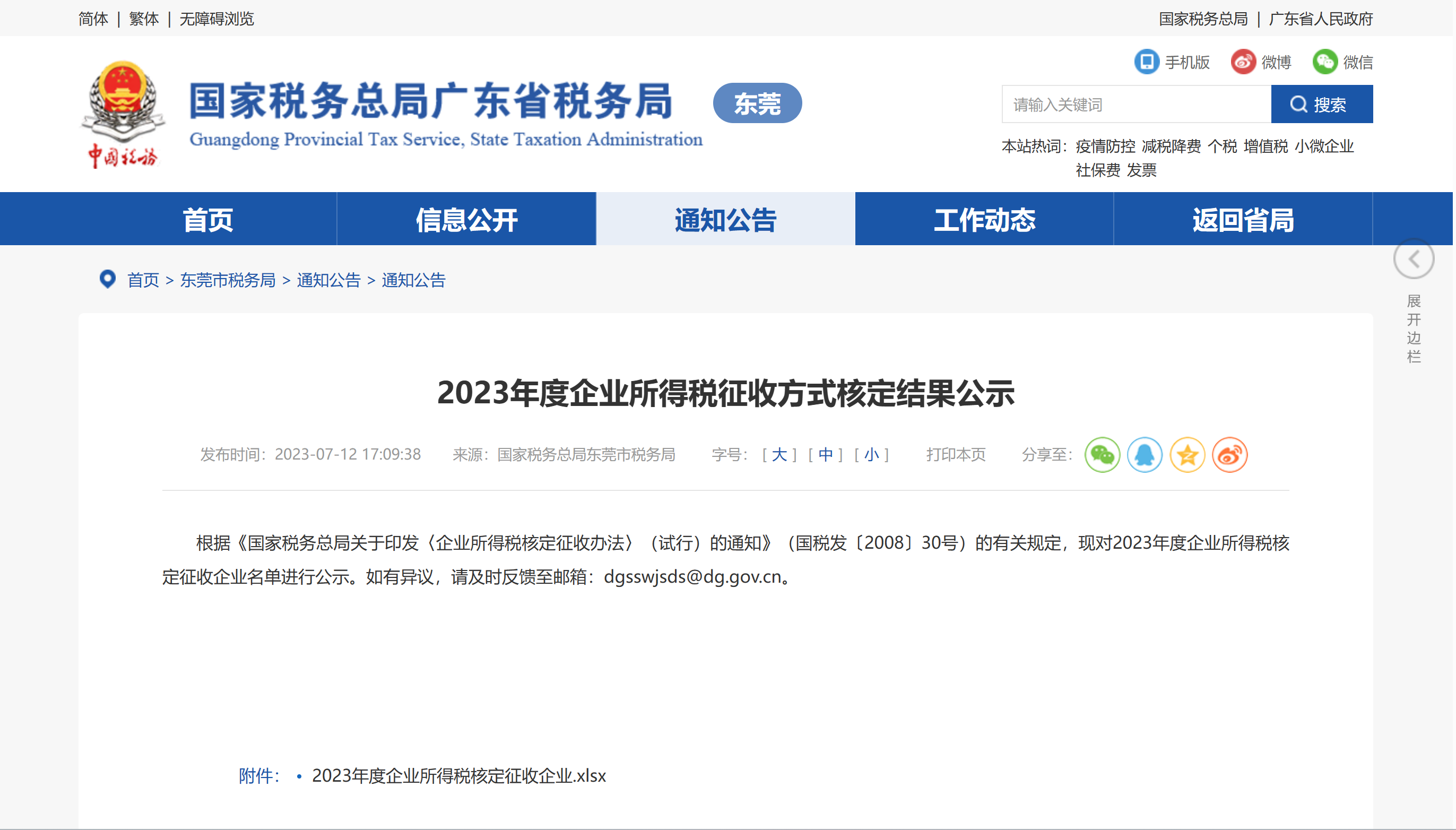Open Weibo icon in top header

[1243, 62]
